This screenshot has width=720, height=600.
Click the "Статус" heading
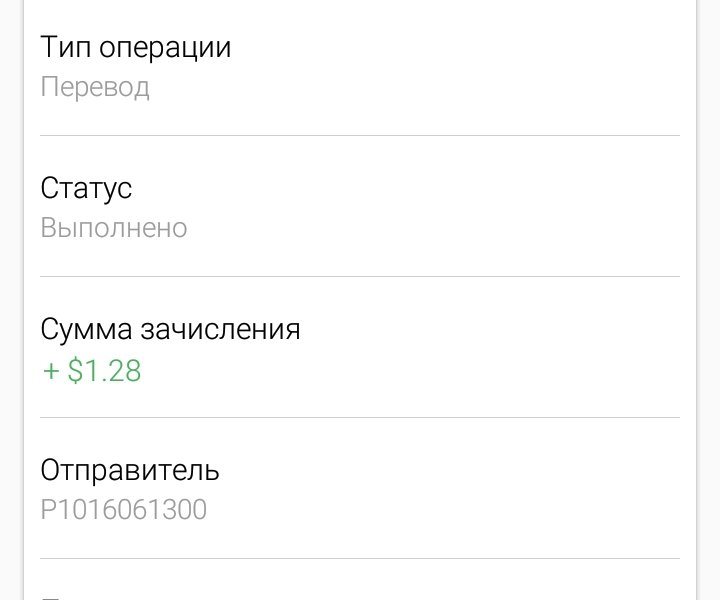(86, 188)
